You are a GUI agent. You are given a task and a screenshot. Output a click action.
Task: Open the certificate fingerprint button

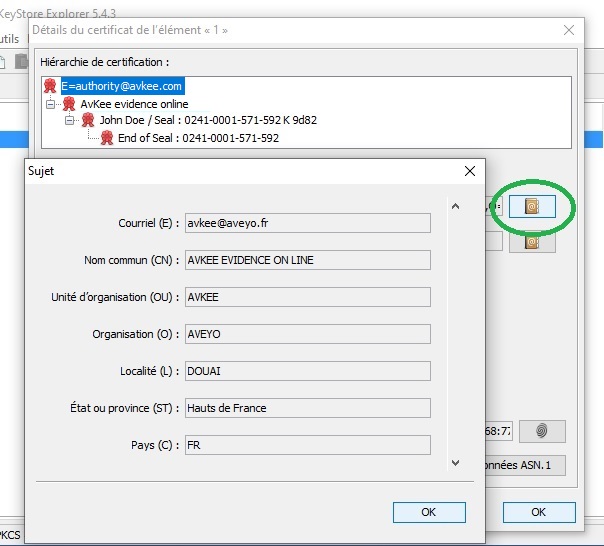(542, 431)
